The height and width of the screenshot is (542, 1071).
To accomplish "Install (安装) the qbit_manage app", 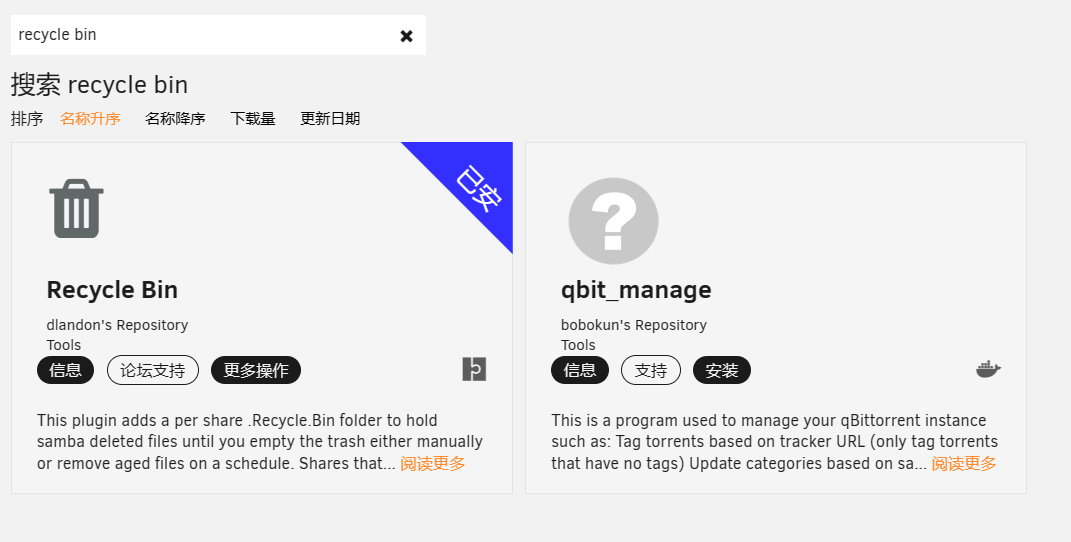I will click(x=722, y=370).
